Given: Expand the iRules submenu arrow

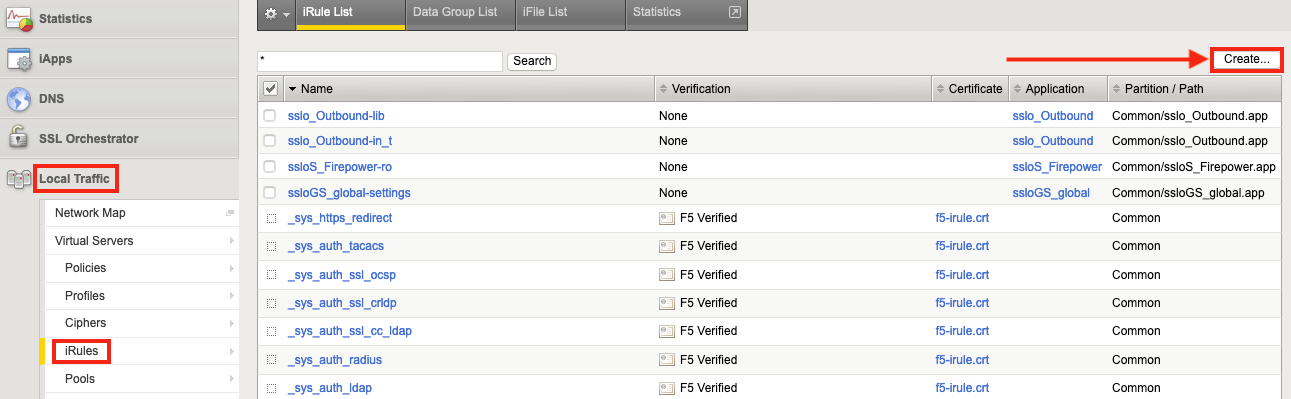Looking at the screenshot, I should 231,351.
